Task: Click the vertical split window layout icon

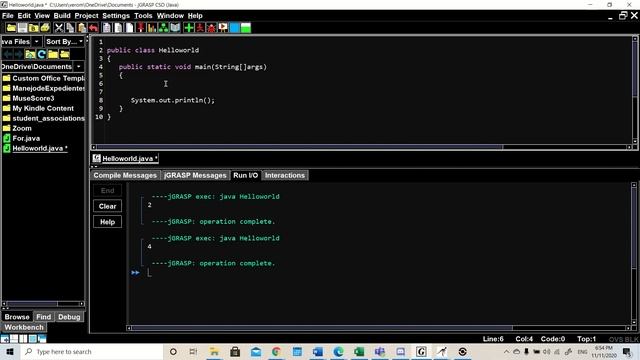Action: 23,339
